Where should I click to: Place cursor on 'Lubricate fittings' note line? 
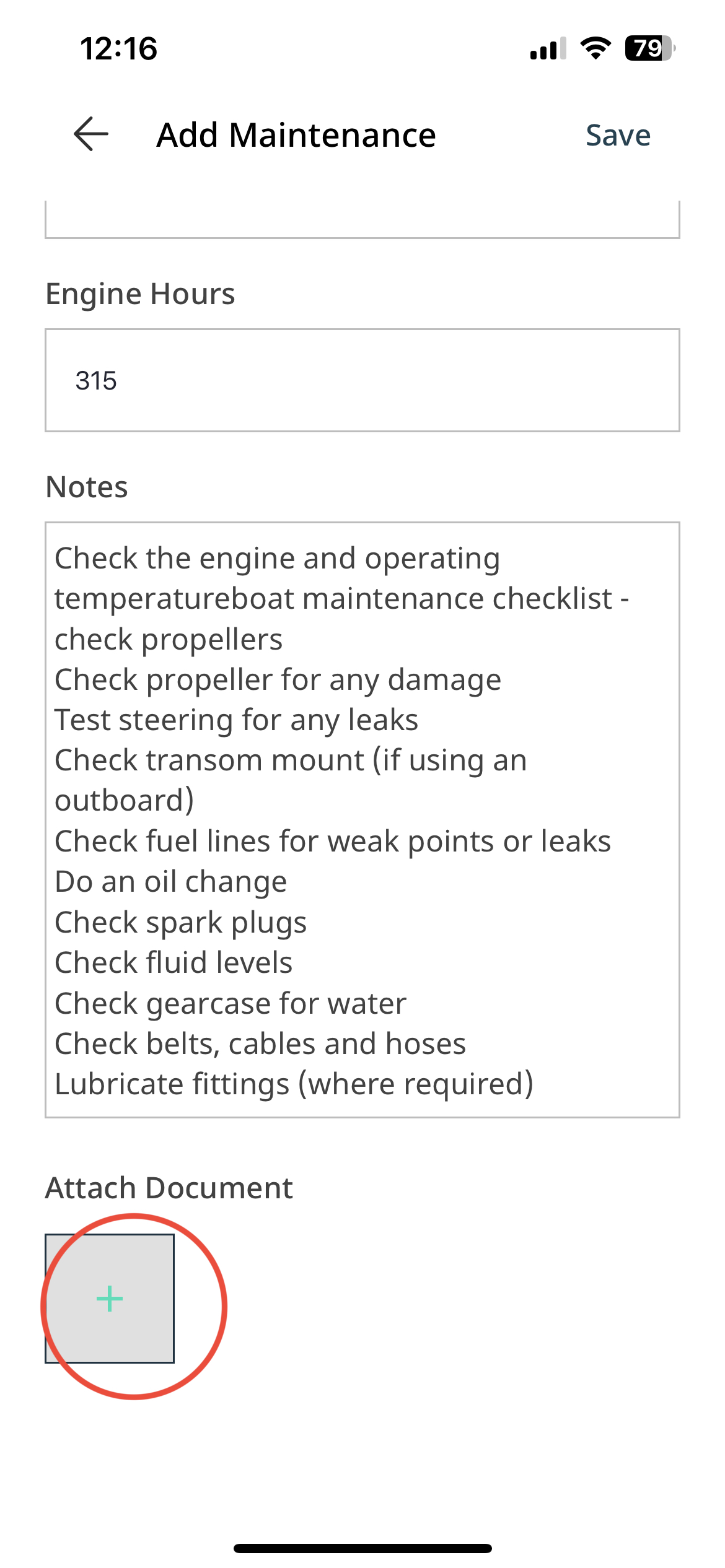pos(294,1084)
